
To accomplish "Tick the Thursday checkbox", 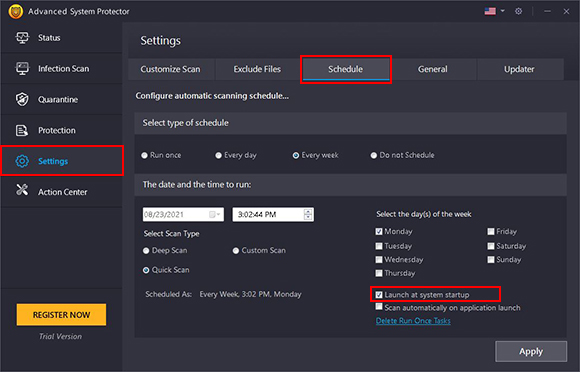I will click(379, 273).
